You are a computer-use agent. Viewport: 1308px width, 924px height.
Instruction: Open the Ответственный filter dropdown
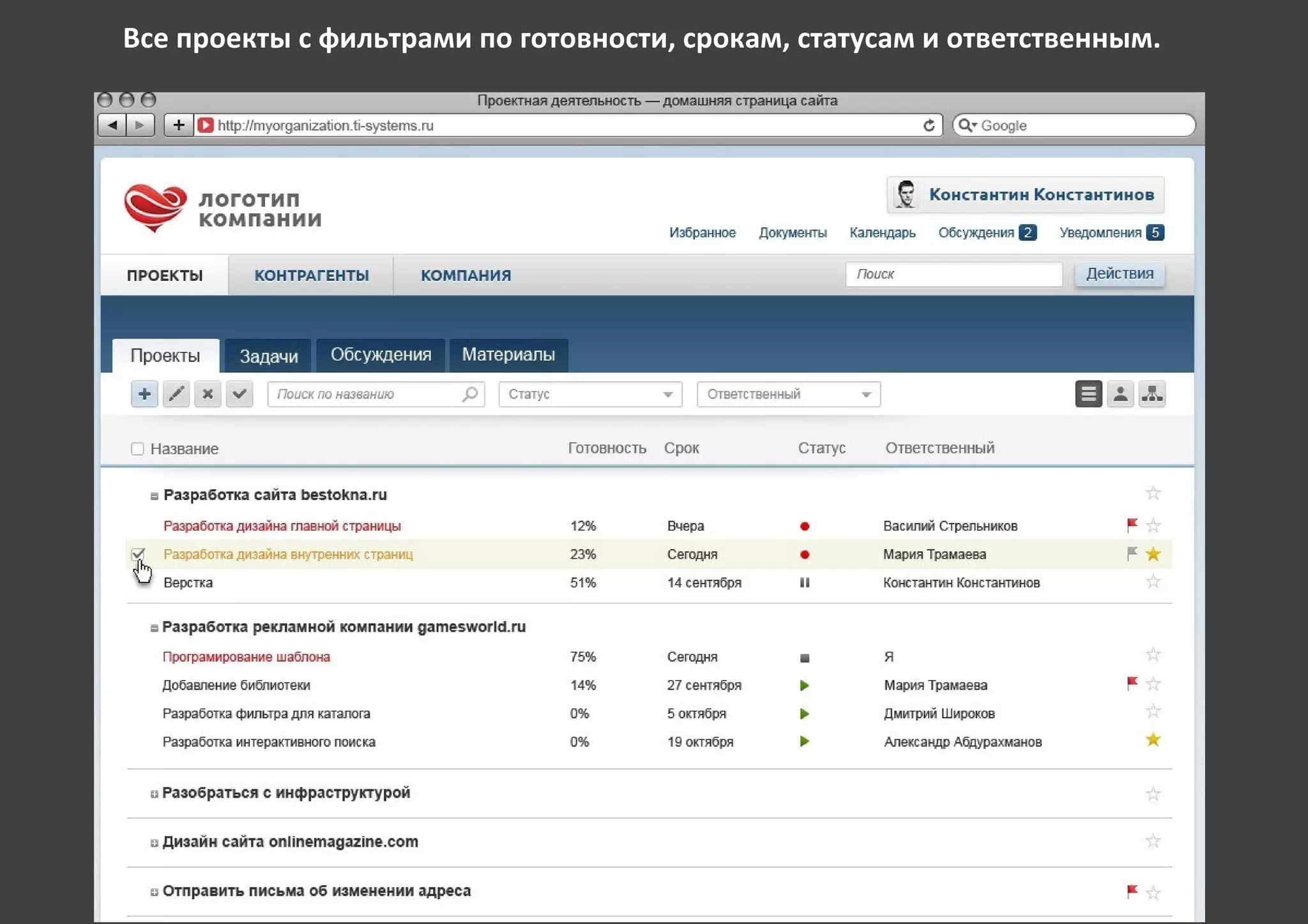coord(789,394)
